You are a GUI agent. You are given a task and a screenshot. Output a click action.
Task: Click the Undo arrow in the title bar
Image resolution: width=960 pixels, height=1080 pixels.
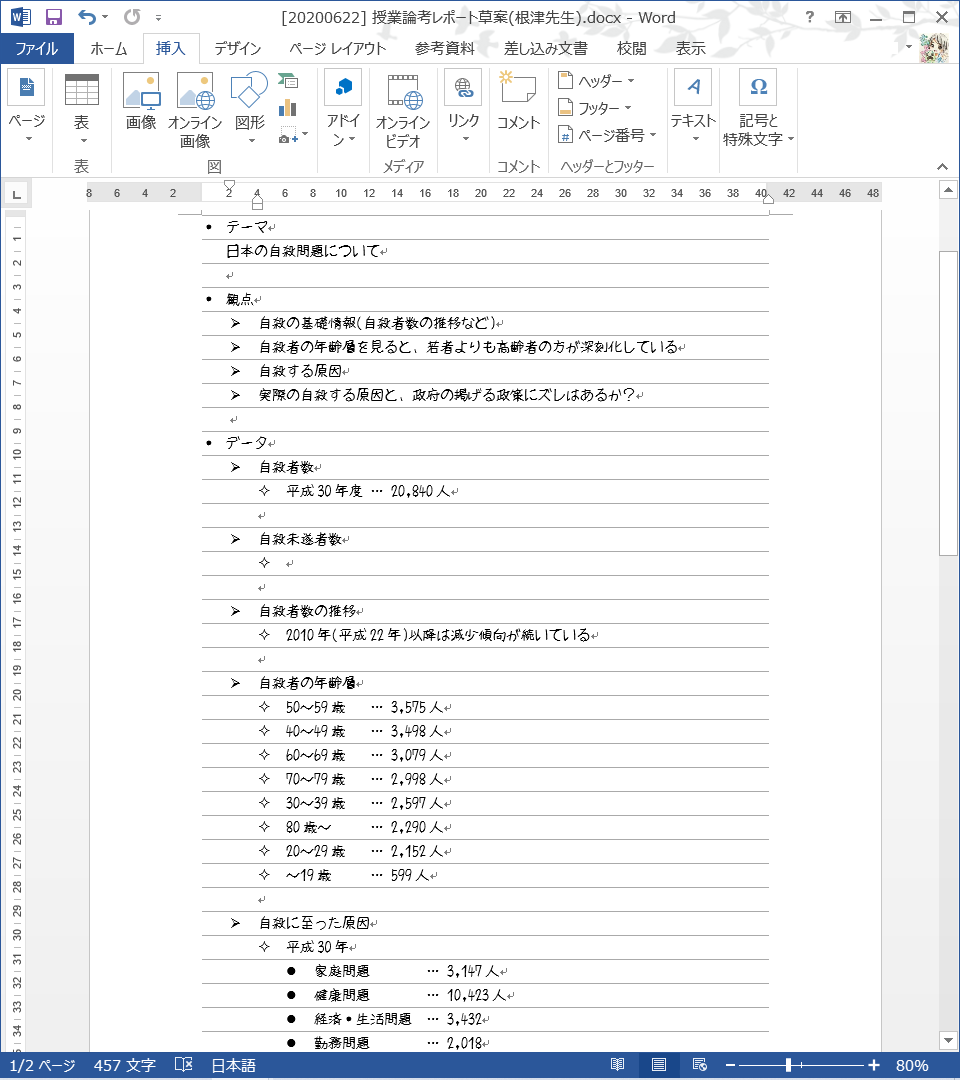coord(87,17)
